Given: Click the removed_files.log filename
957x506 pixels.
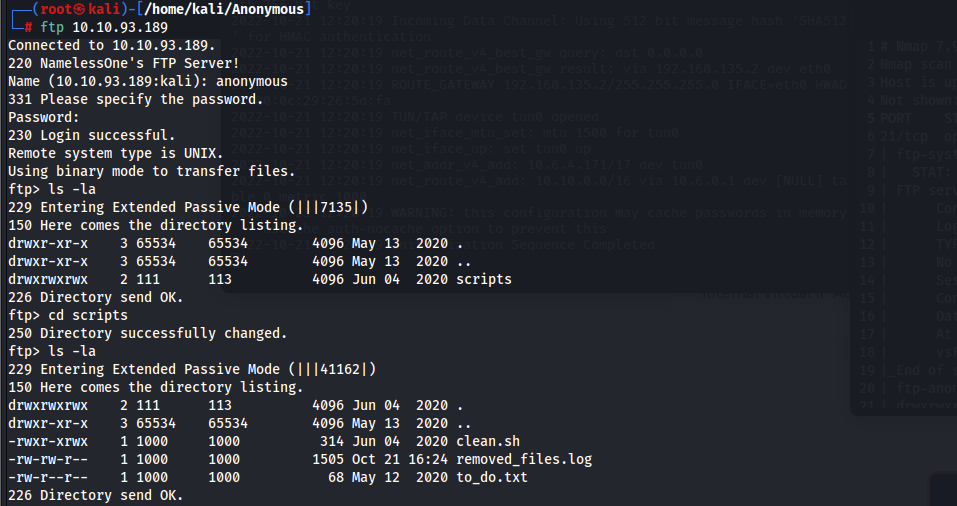Looking at the screenshot, I should tap(524, 459).
